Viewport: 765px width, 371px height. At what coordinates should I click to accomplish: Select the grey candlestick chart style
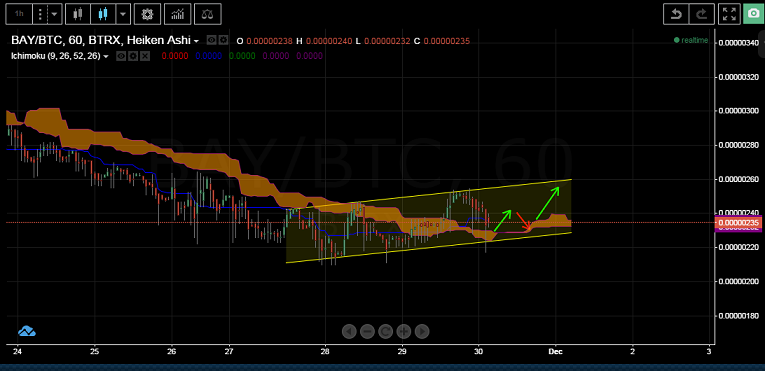[78, 14]
